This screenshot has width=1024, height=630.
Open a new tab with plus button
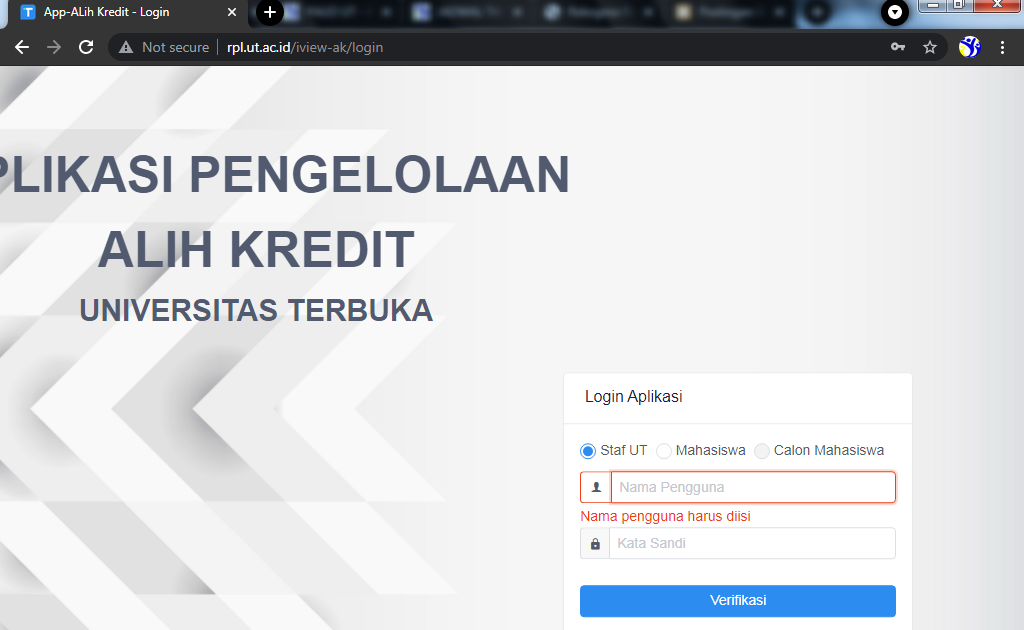(270, 12)
